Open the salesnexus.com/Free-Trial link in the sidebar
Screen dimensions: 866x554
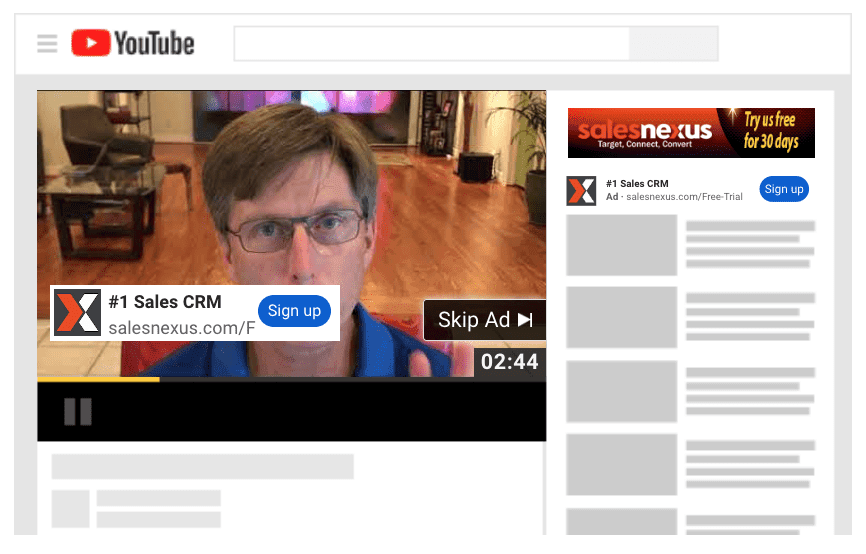coord(684,197)
